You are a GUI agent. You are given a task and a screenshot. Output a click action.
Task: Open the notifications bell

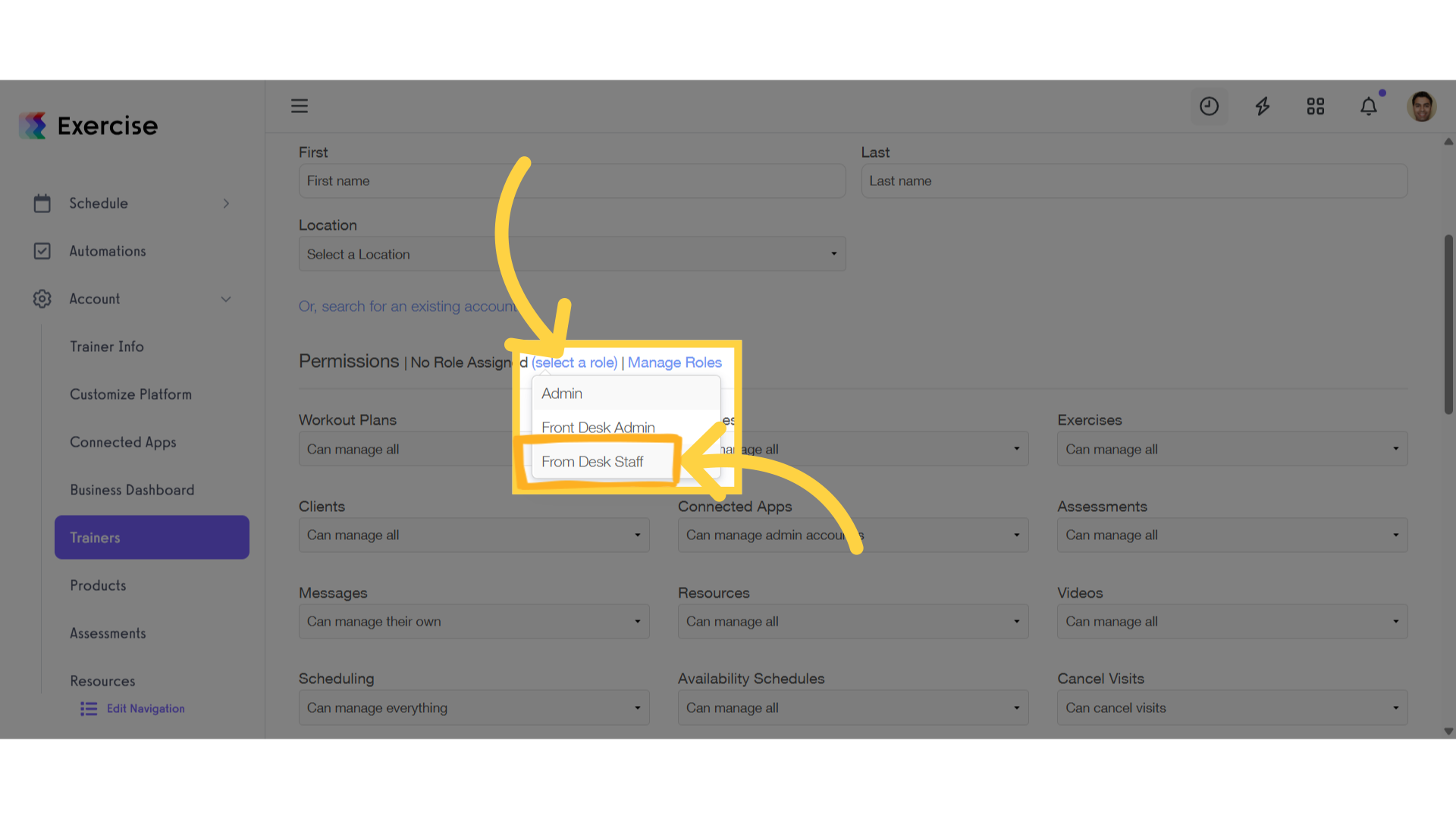pos(1369,106)
